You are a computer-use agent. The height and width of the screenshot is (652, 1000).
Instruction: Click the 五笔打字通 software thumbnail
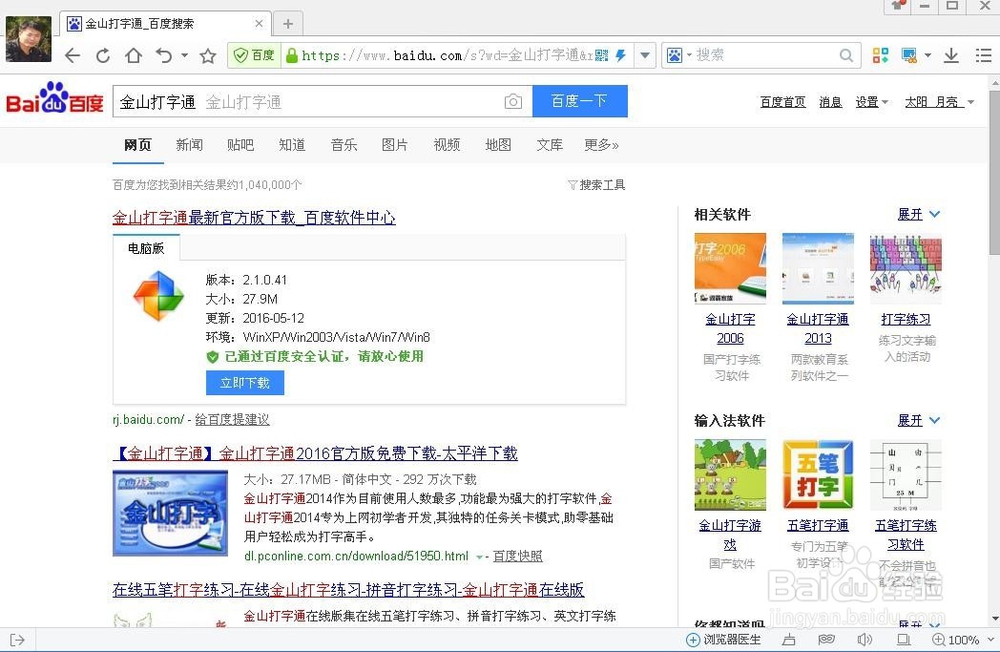click(x=818, y=475)
